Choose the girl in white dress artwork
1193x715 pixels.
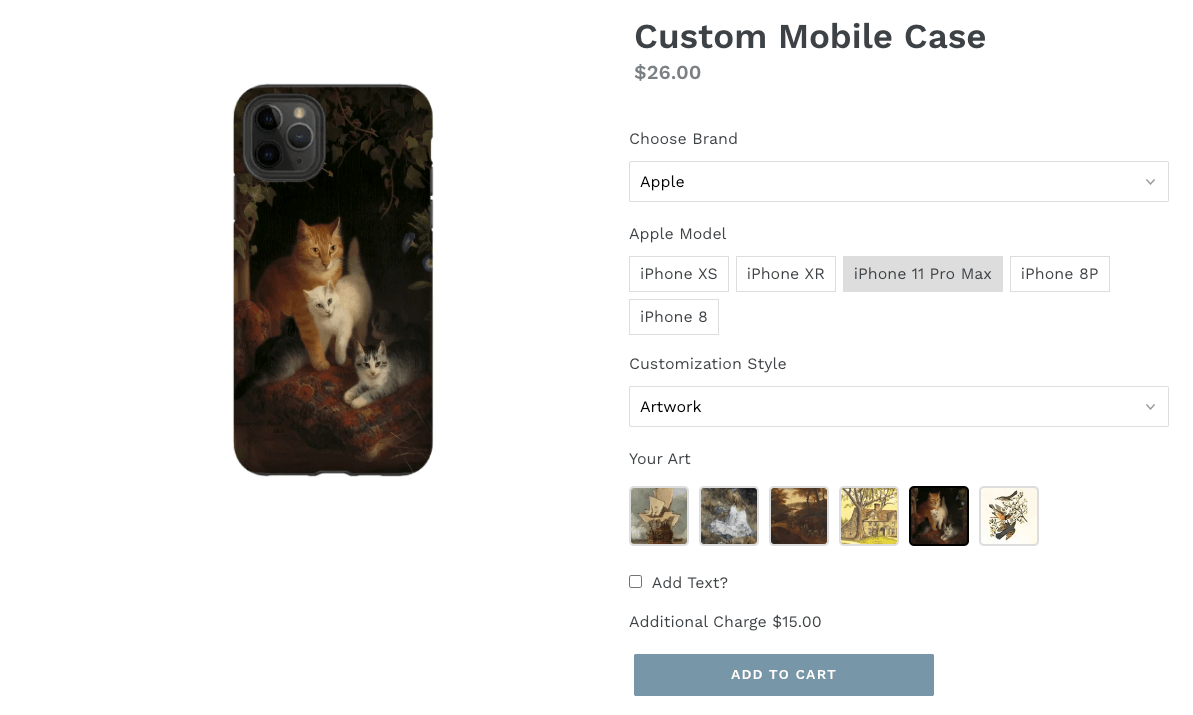(x=729, y=516)
